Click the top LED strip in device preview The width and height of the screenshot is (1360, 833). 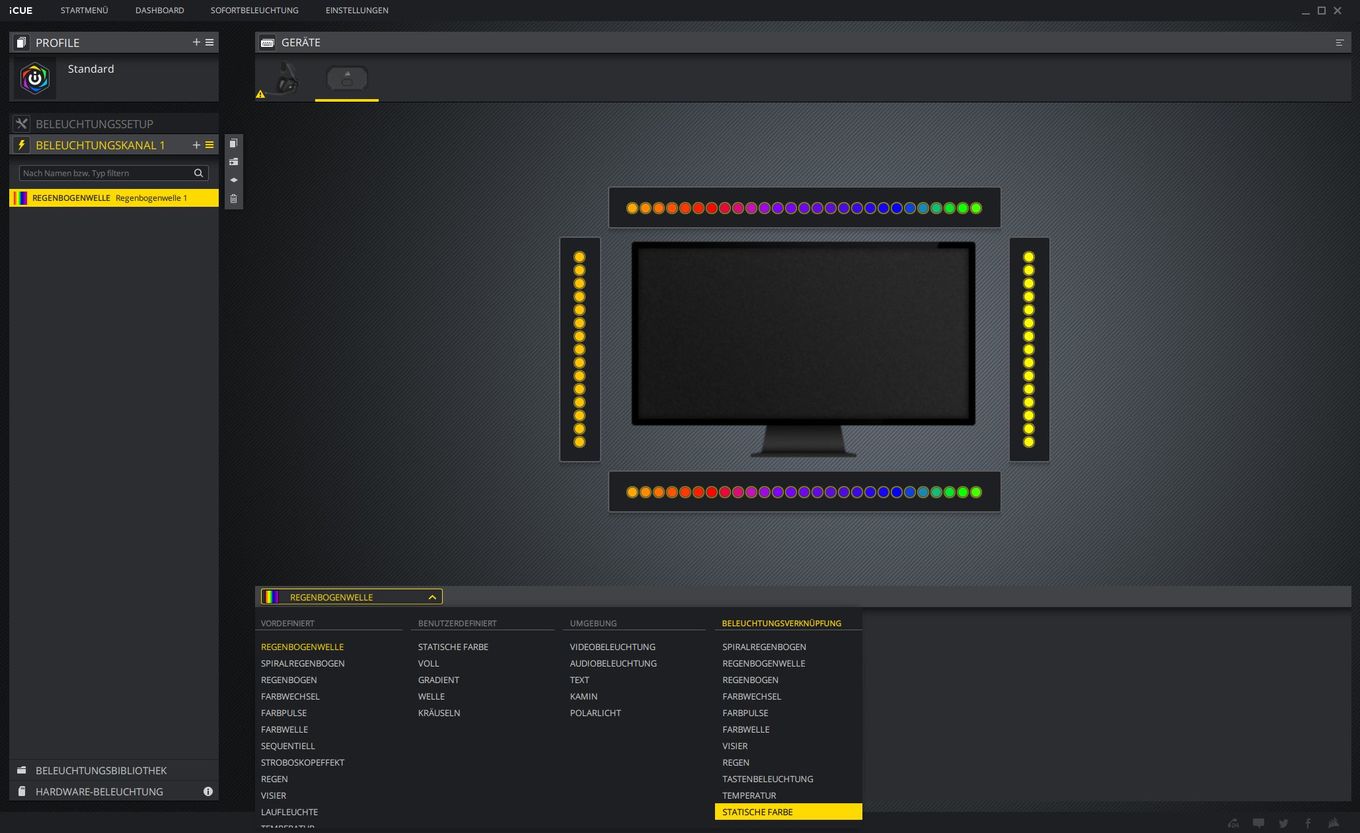804,208
